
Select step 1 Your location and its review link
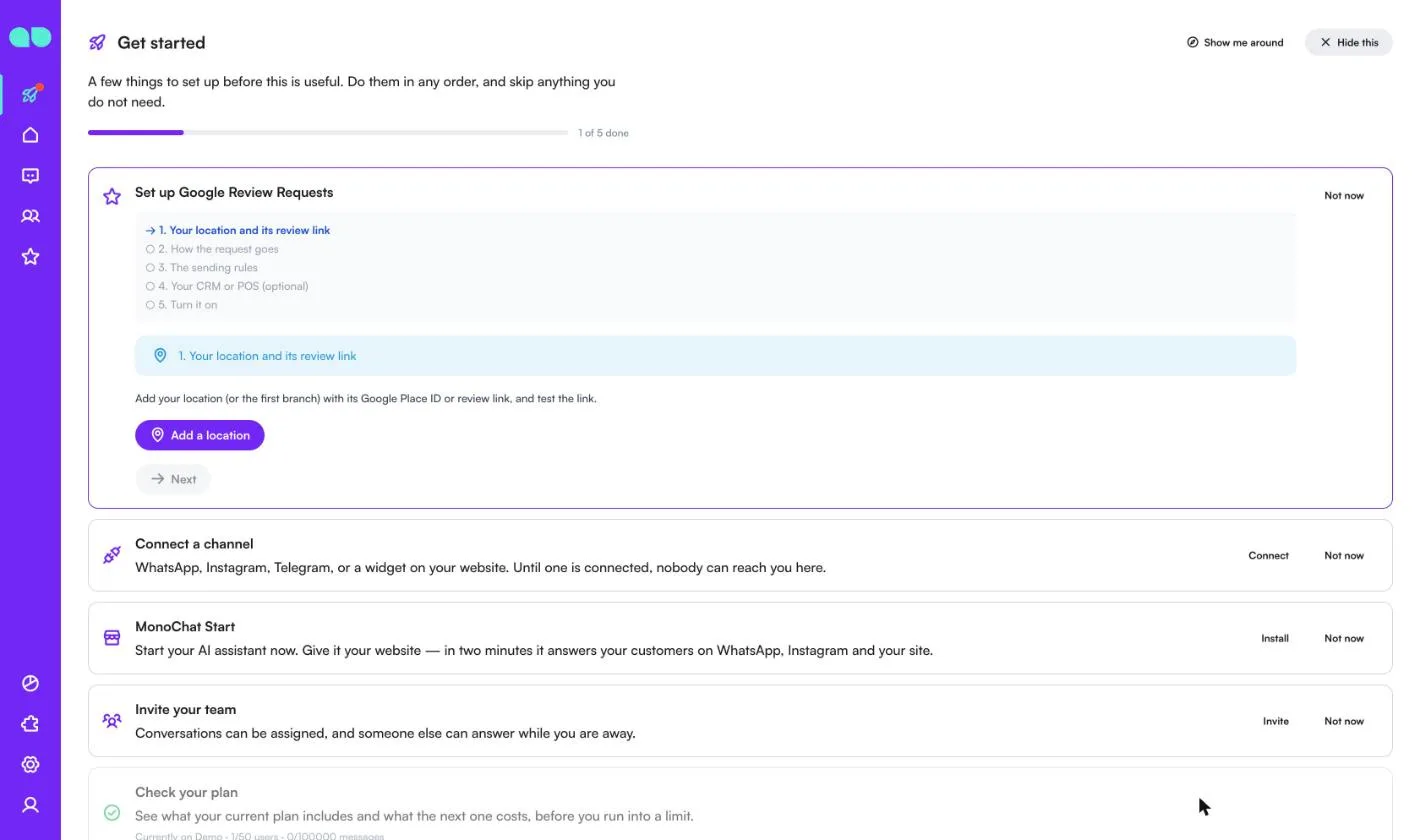(238, 230)
